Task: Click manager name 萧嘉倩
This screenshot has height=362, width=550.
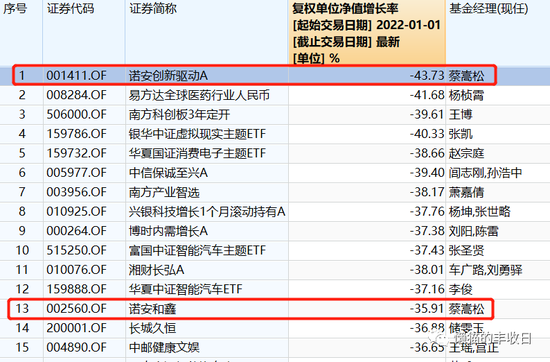Action: pos(467,192)
